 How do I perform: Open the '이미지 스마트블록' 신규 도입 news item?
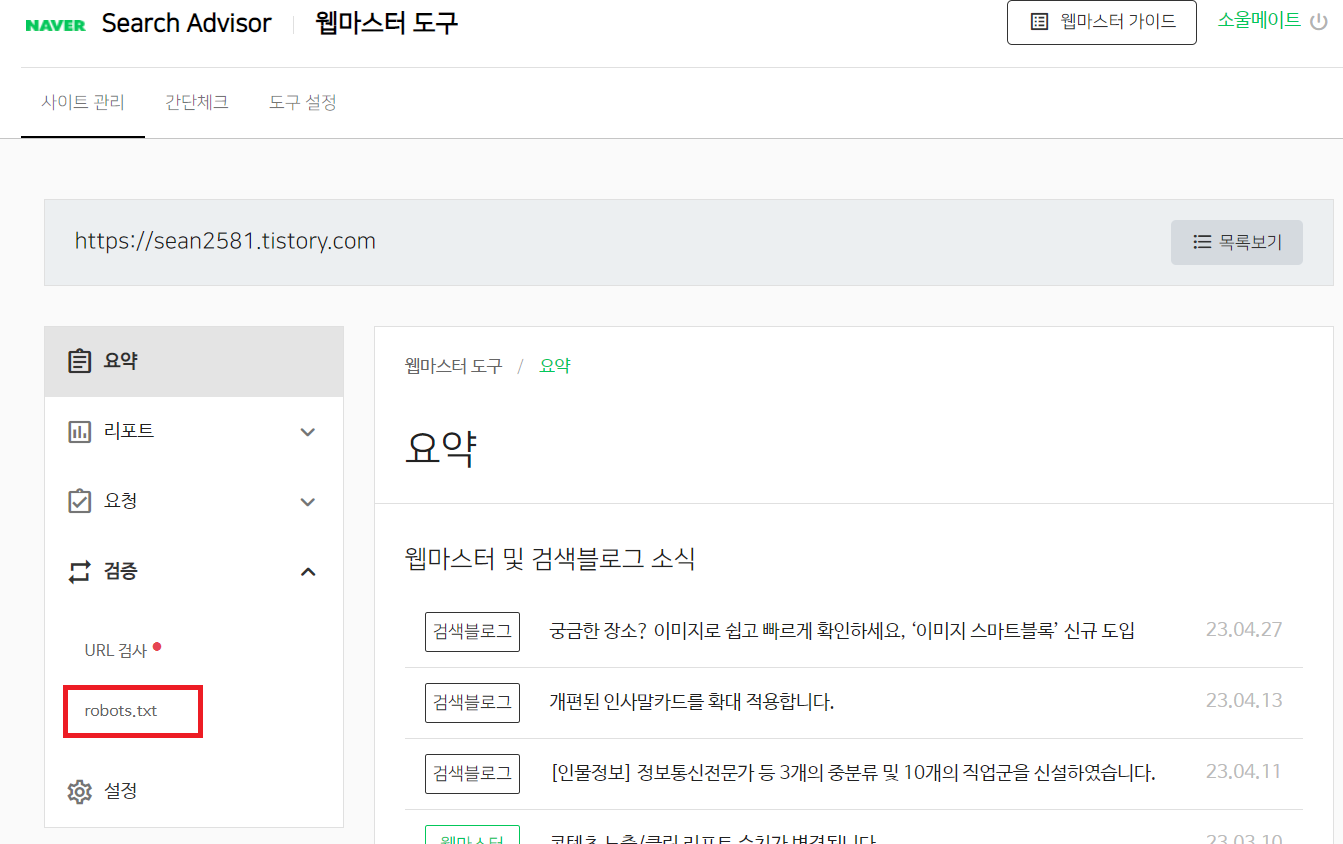click(x=842, y=631)
